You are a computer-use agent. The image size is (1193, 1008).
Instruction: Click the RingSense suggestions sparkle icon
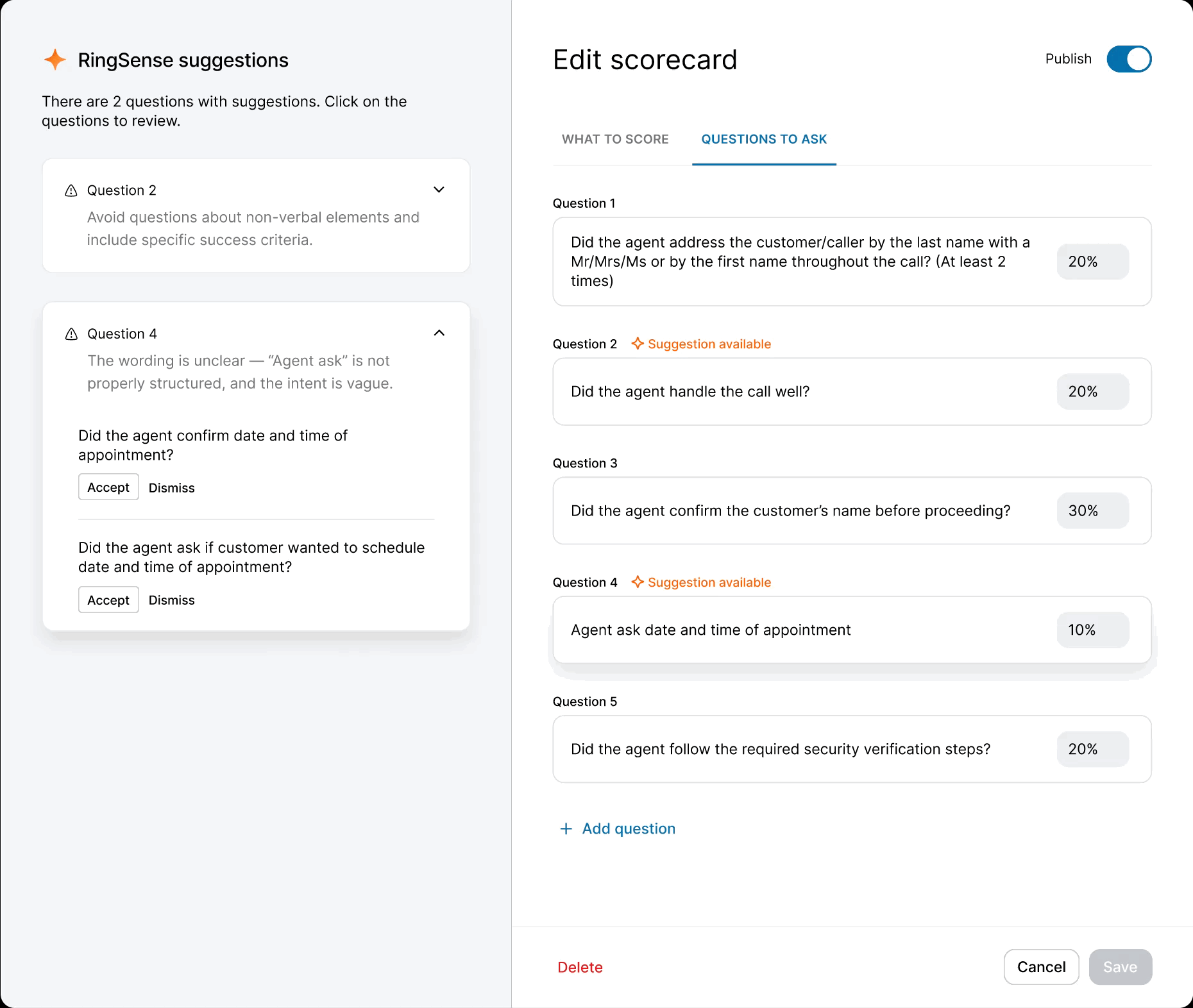tap(55, 60)
